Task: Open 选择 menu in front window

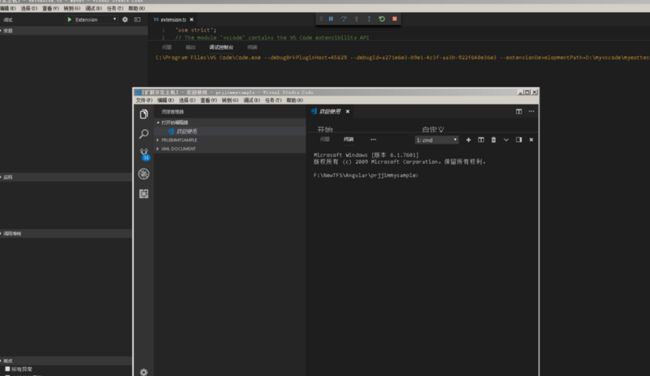Action: coord(187,100)
